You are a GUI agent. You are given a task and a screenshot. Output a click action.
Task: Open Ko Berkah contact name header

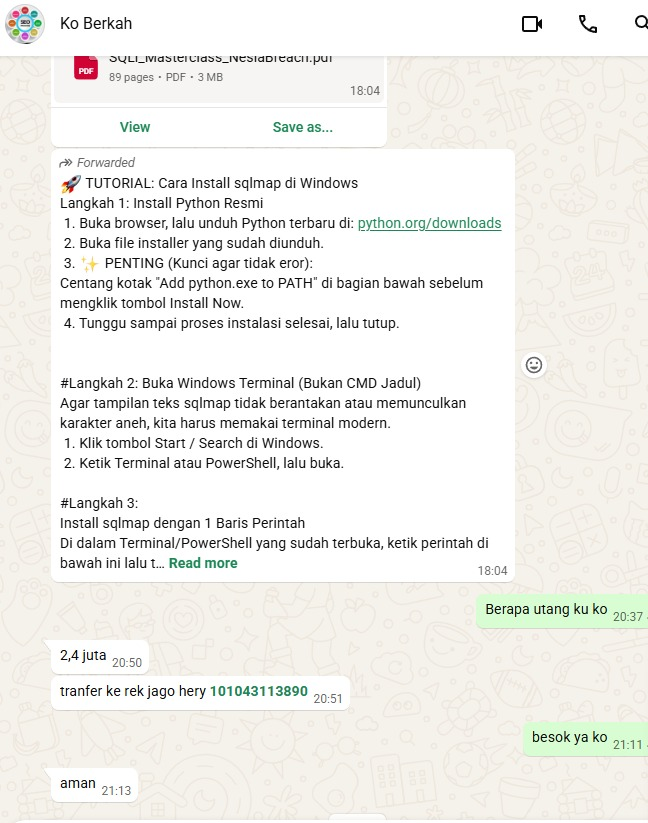[x=96, y=24]
